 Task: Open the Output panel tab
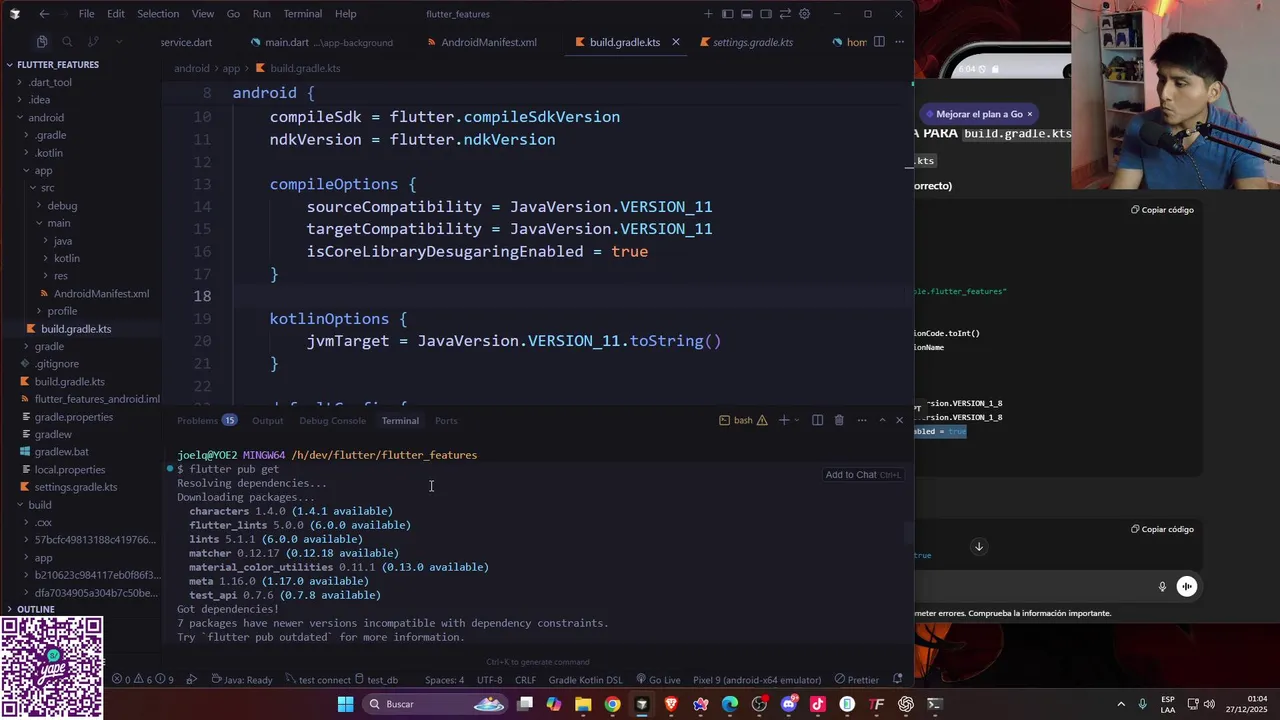pyautogui.click(x=267, y=421)
